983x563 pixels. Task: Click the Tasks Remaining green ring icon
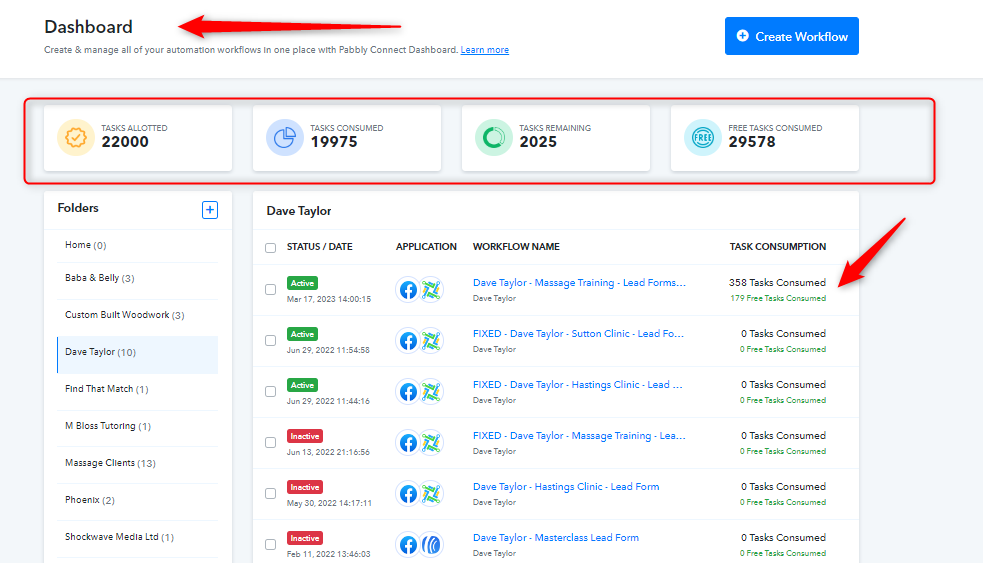click(493, 137)
